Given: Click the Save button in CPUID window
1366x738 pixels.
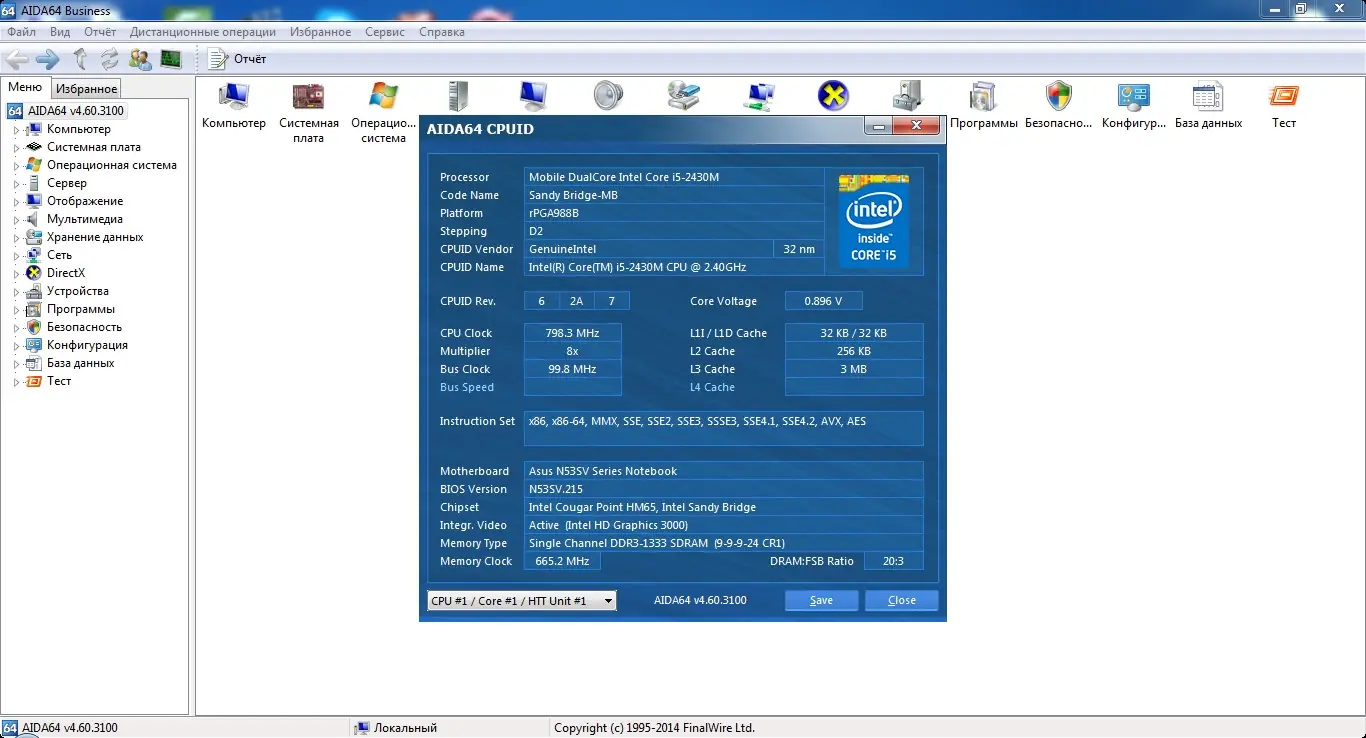Looking at the screenshot, I should (820, 600).
